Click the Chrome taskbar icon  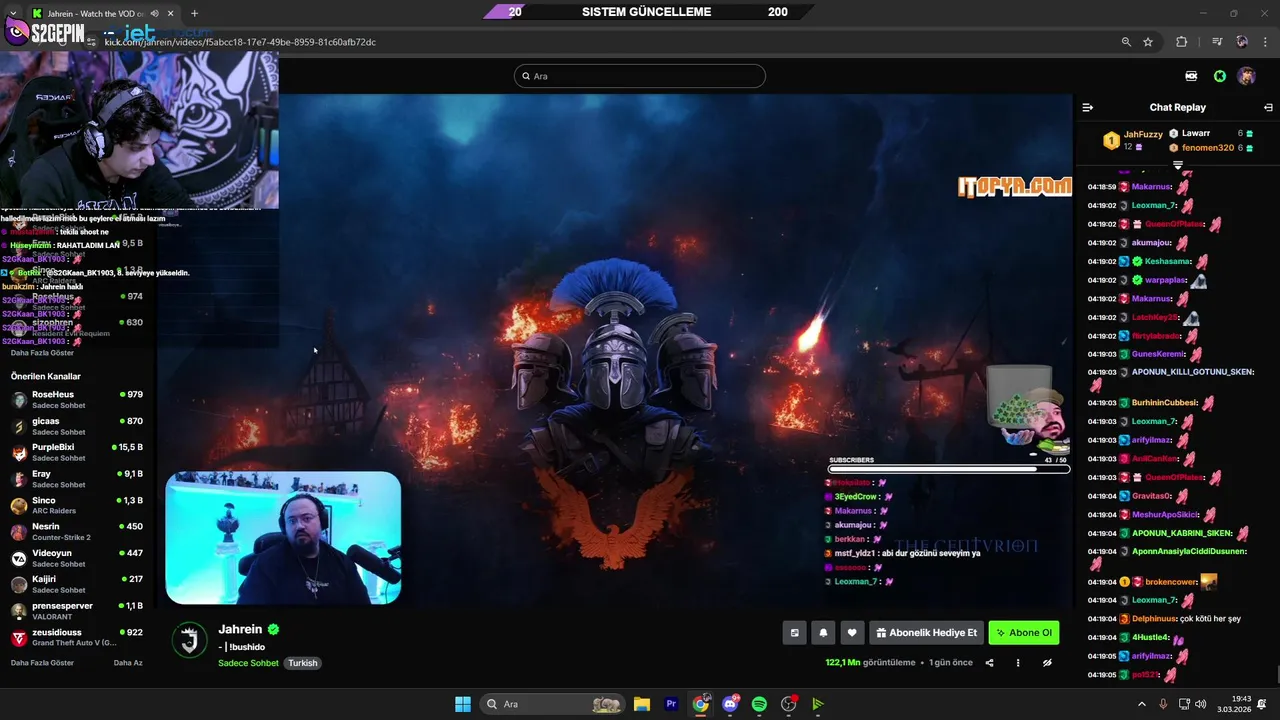(700, 704)
